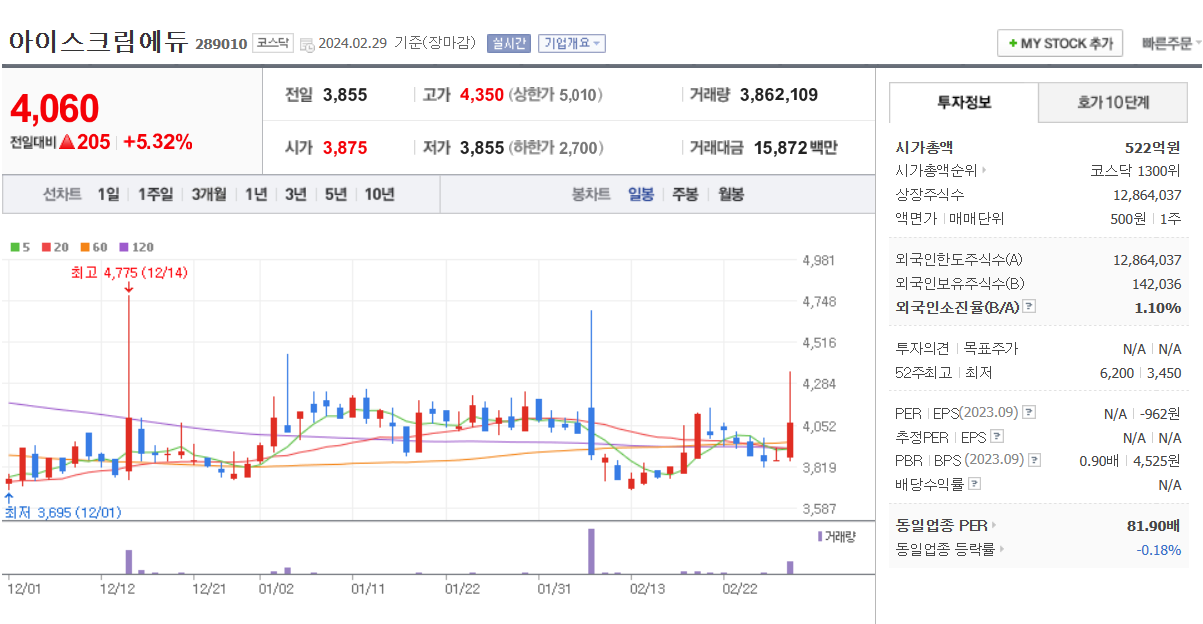
Task: Click the 고가 value 4,350
Action: point(482,95)
